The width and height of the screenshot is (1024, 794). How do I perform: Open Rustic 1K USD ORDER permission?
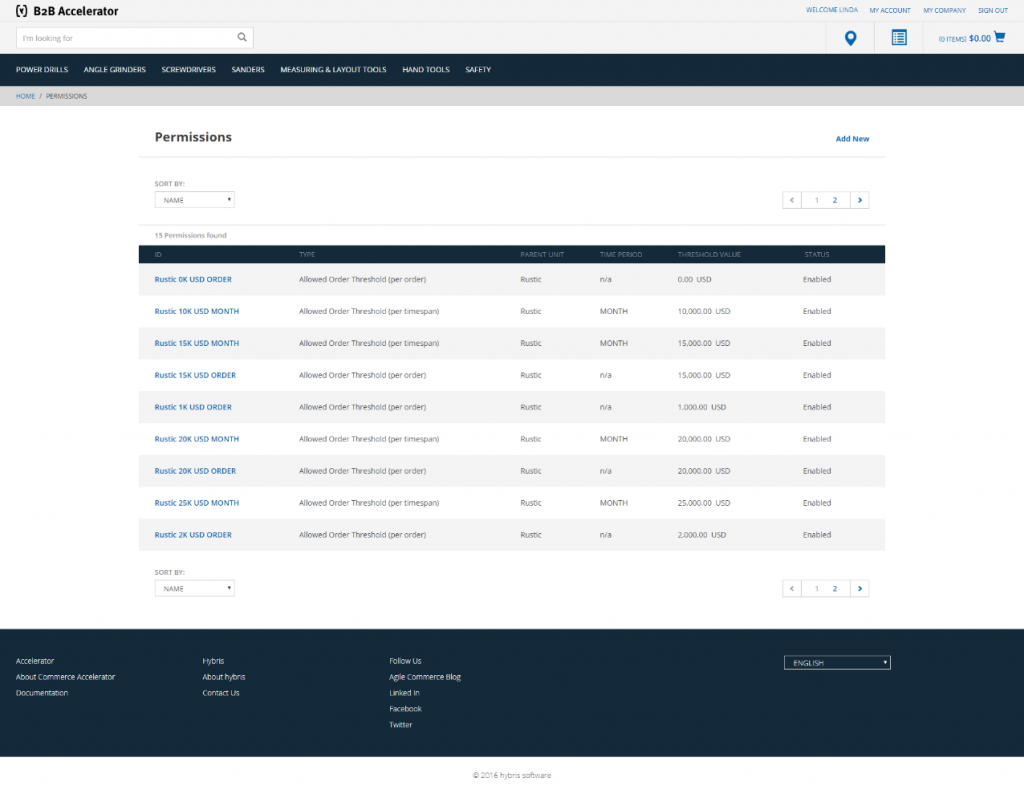pyautogui.click(x=193, y=407)
